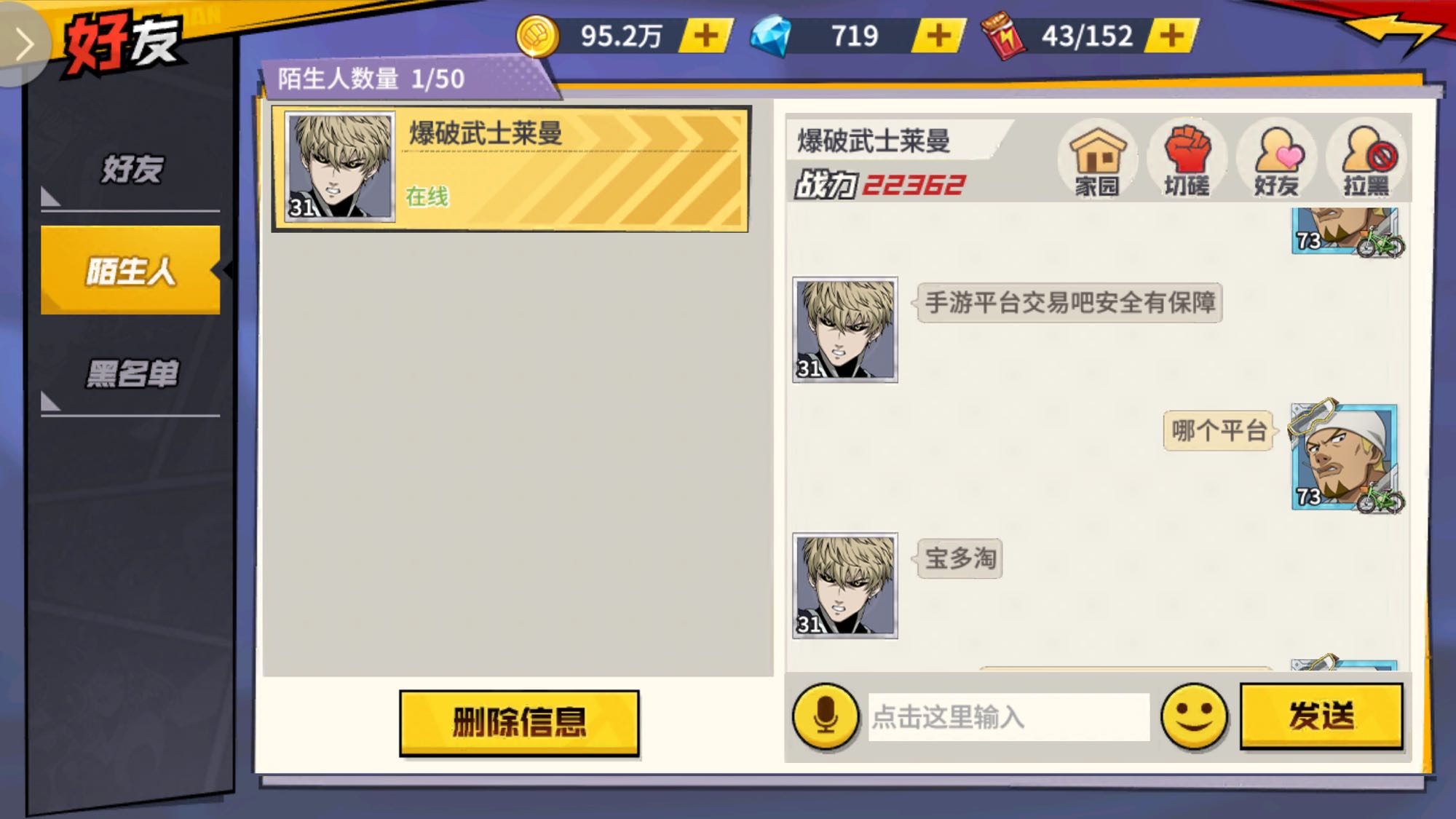Add player via 好友 heart icon
The height and width of the screenshot is (819, 1456).
pyautogui.click(x=1277, y=159)
